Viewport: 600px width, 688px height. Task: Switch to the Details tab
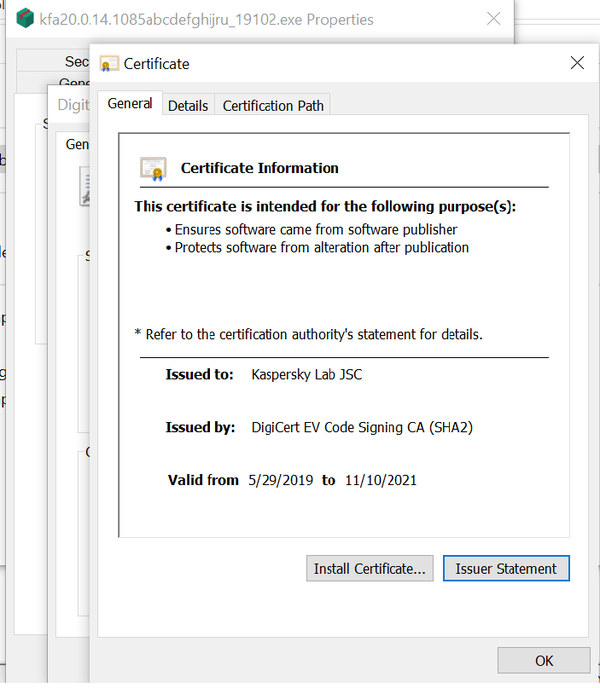(188, 106)
